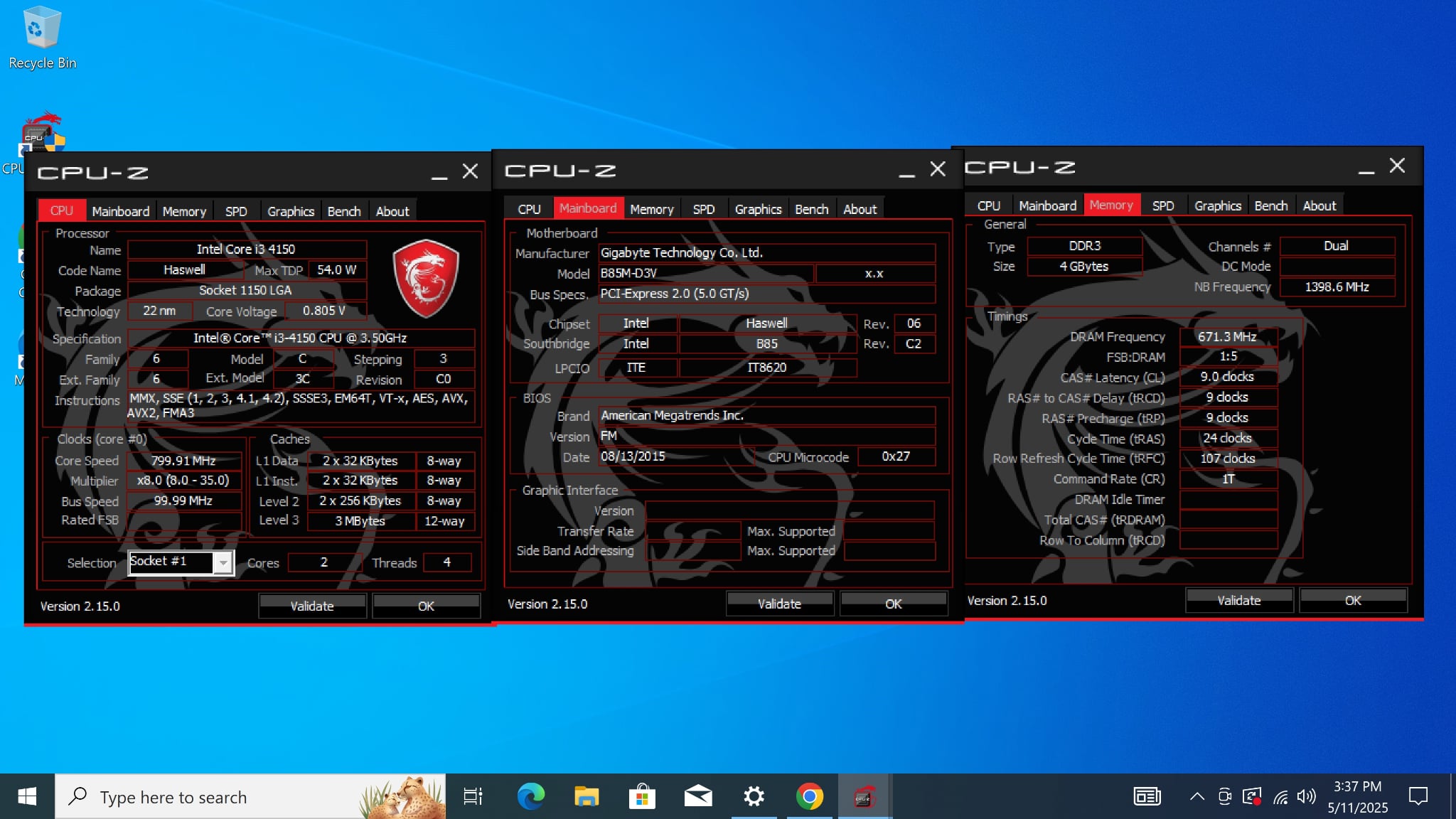Open the Action Center notifications icon
The image size is (1456, 819).
(1418, 797)
